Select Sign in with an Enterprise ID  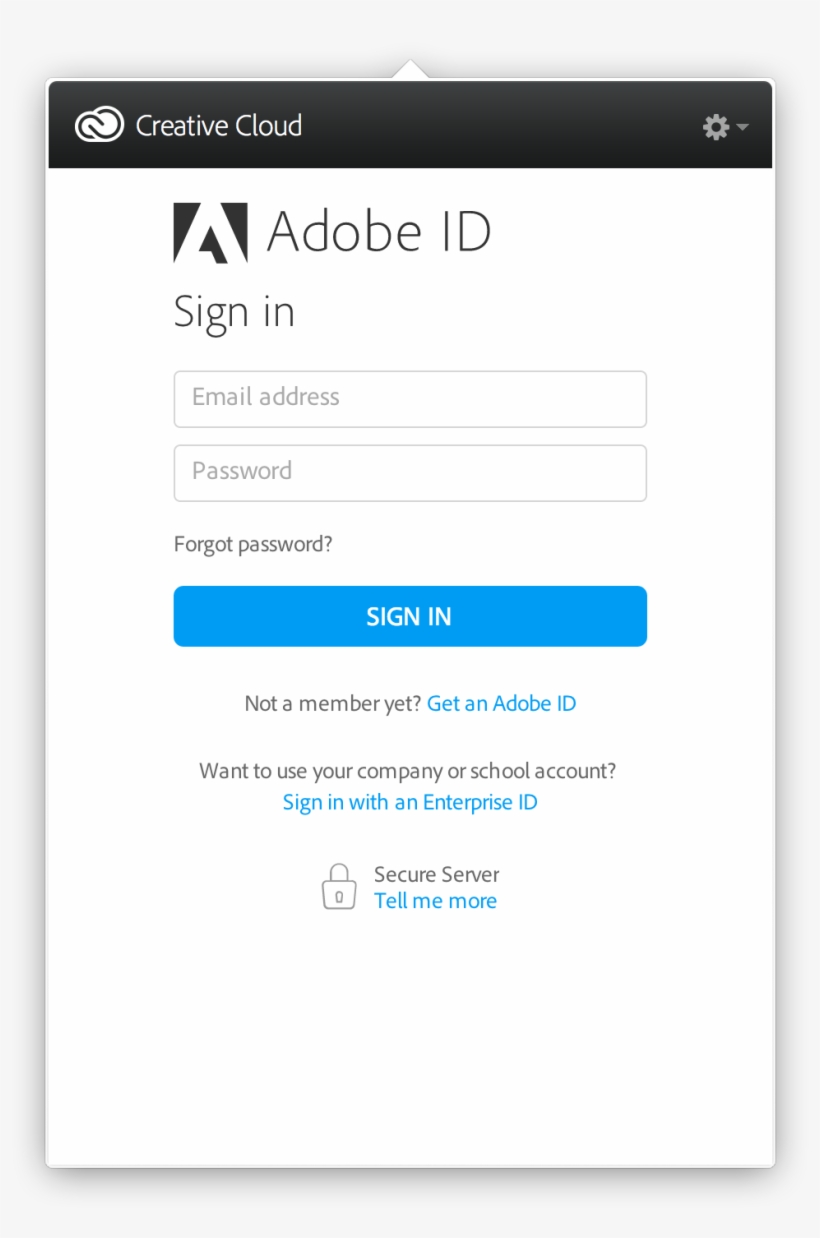click(410, 801)
